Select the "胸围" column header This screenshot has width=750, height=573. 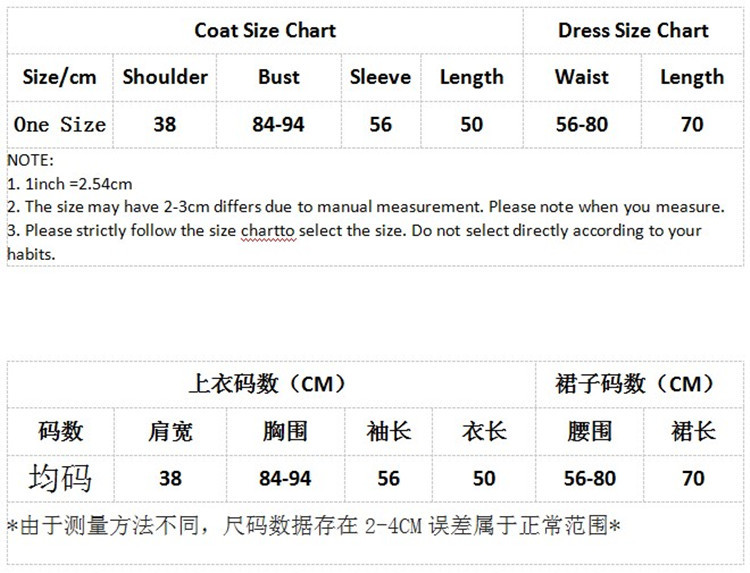[284, 431]
